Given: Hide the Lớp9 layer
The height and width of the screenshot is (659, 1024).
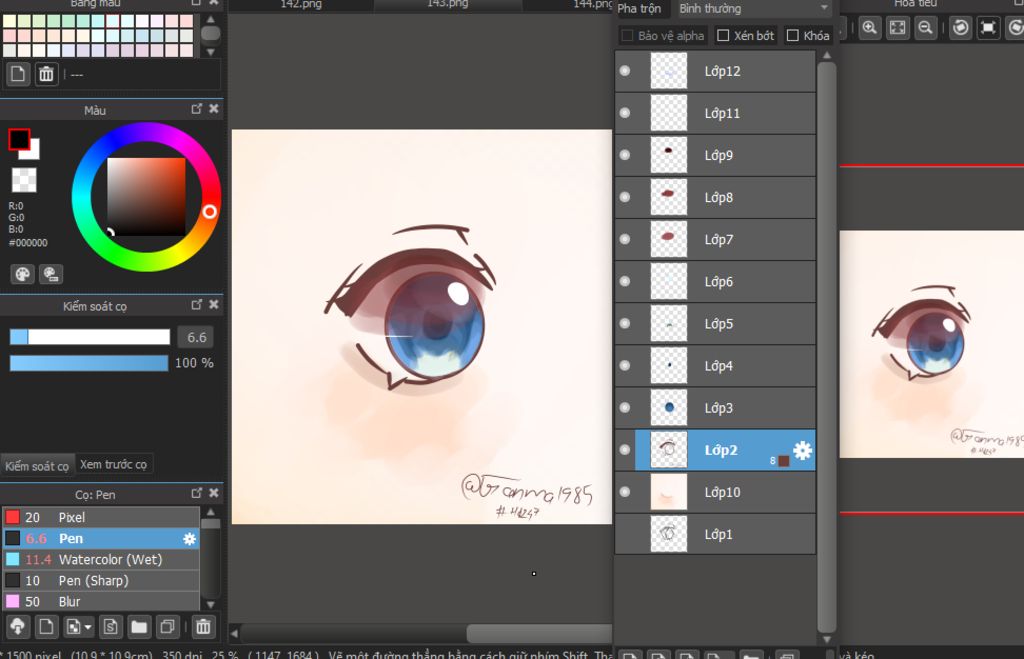Looking at the screenshot, I should pyautogui.click(x=625, y=155).
